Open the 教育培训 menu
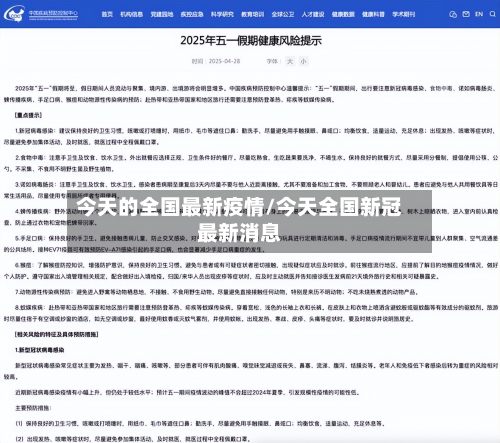500x443 pixels. [x=252, y=14]
